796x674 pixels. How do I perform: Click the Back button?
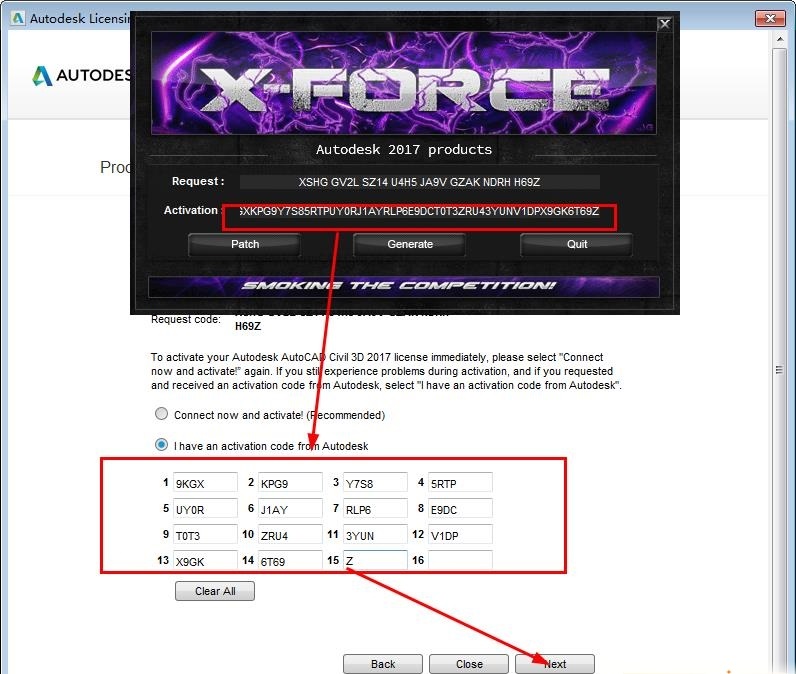(383, 664)
